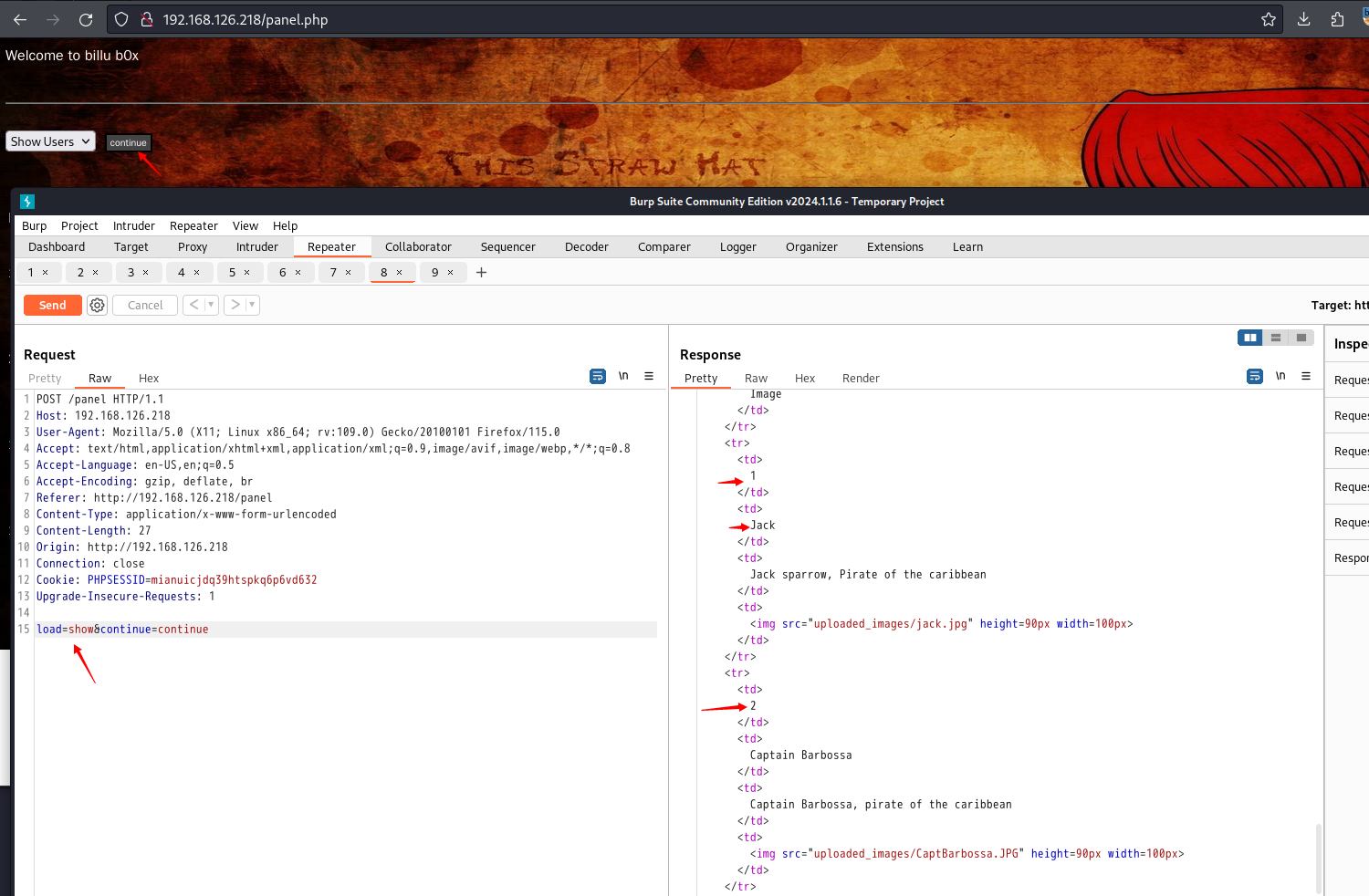The height and width of the screenshot is (896, 1369).
Task: Add a new Repeater tab with plus
Action: pos(482,273)
